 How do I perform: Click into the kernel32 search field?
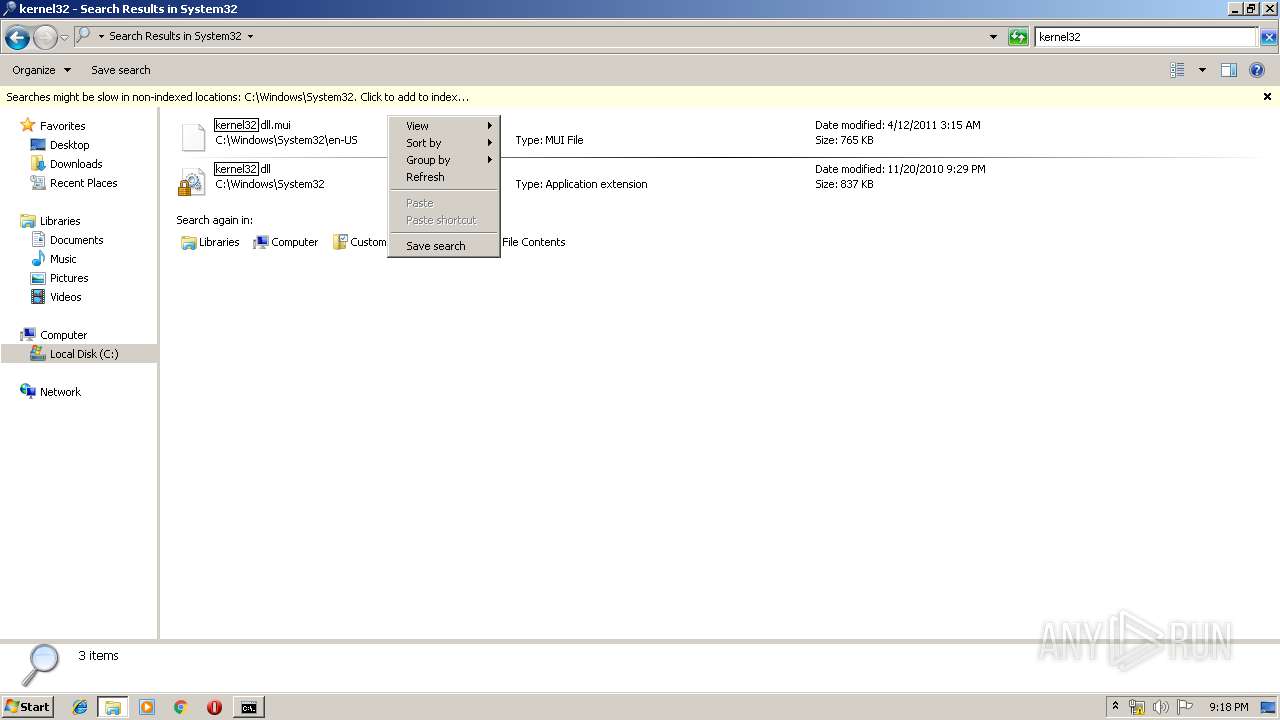click(x=1145, y=37)
